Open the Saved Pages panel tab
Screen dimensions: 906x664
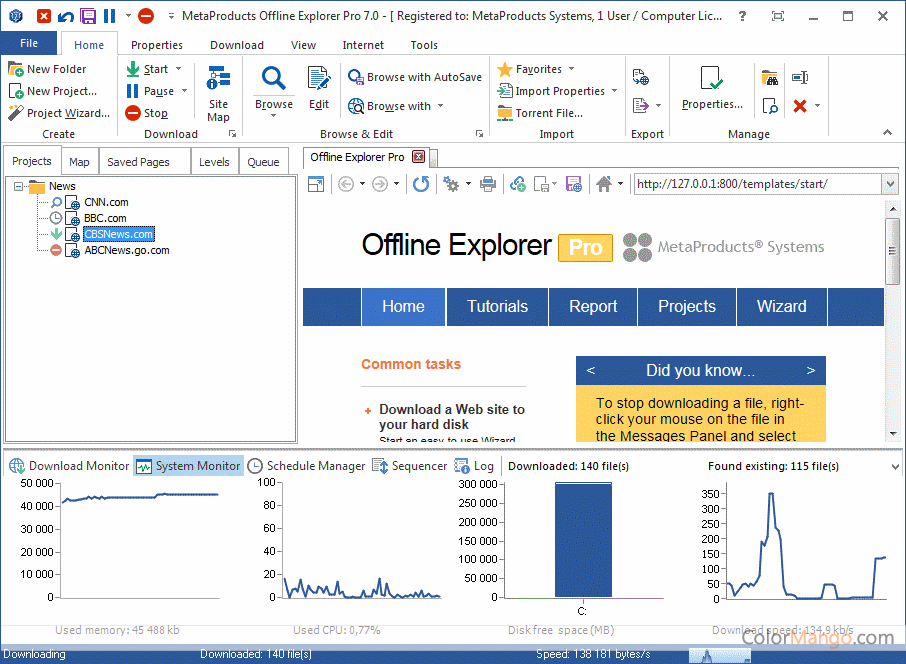138,162
